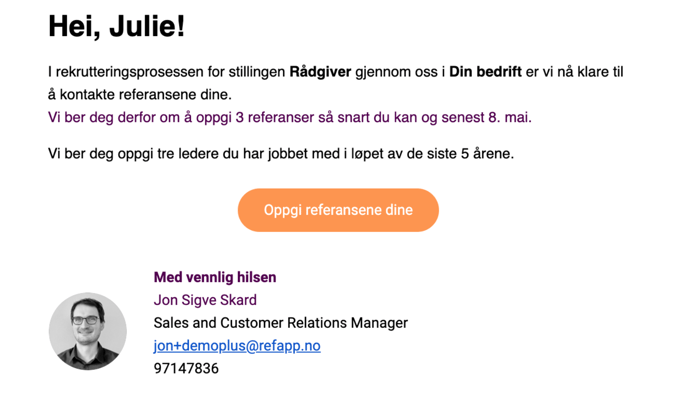Viewport: 688px width, 409px height.
Task: Click the Med vennlig hilsen text
Action: pyautogui.click(x=215, y=277)
